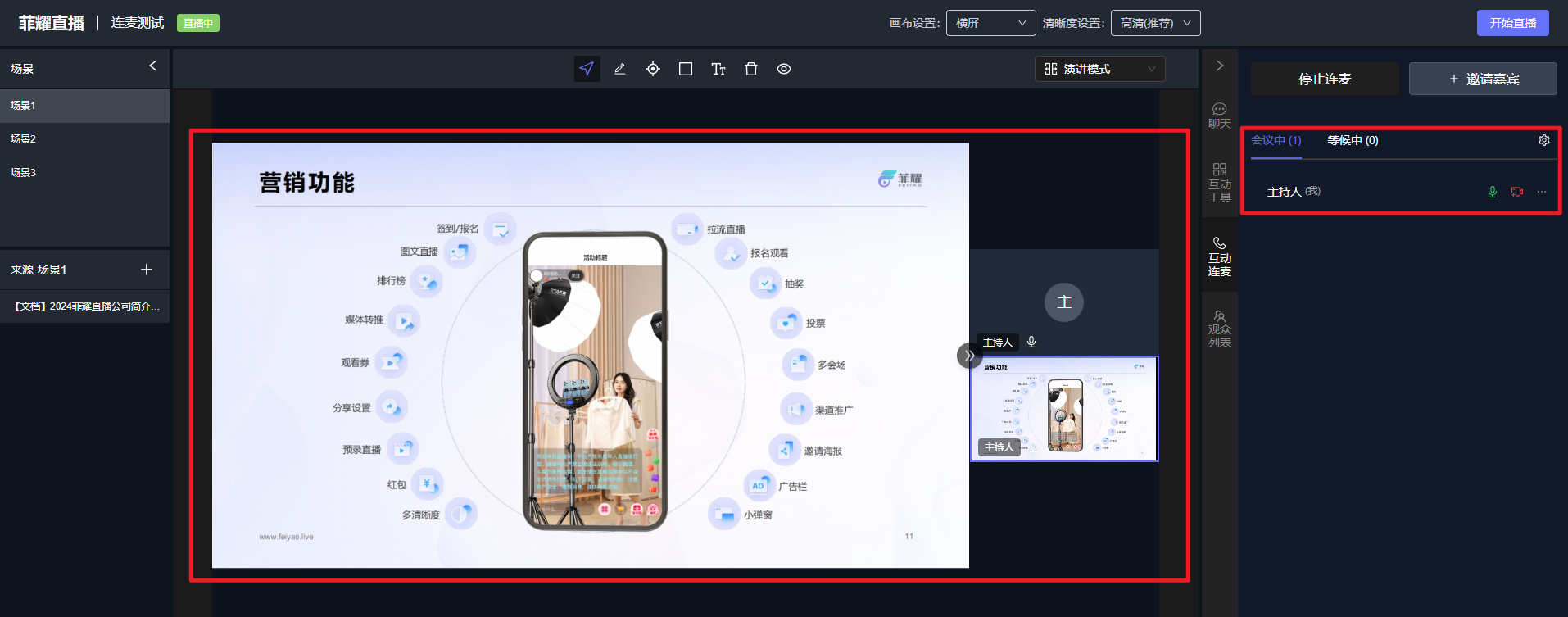Click the 邀请嘉宾 button

1483,79
